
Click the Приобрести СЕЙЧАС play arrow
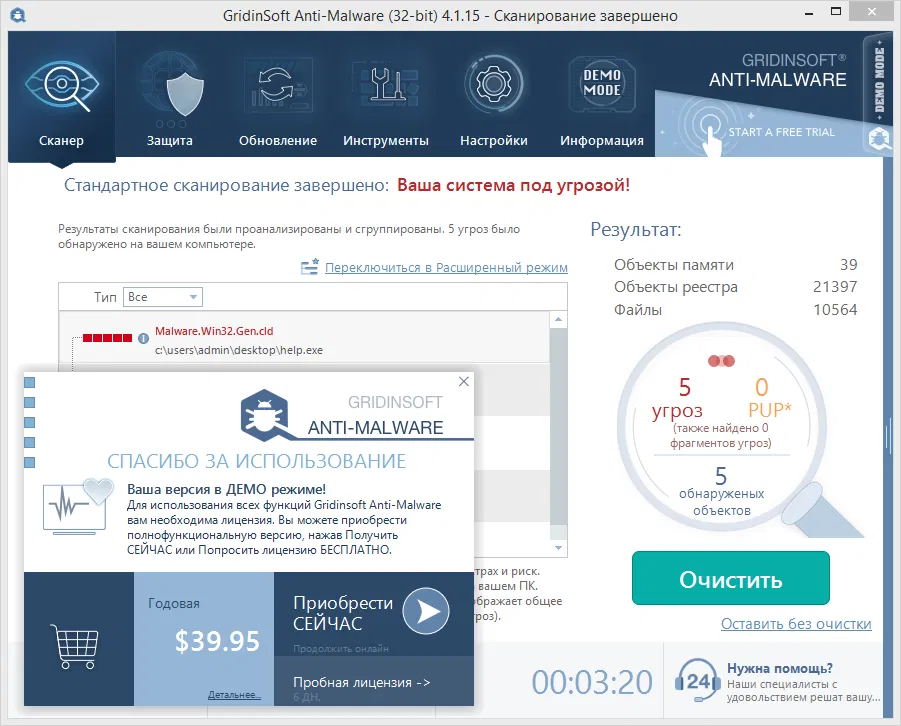[426, 611]
